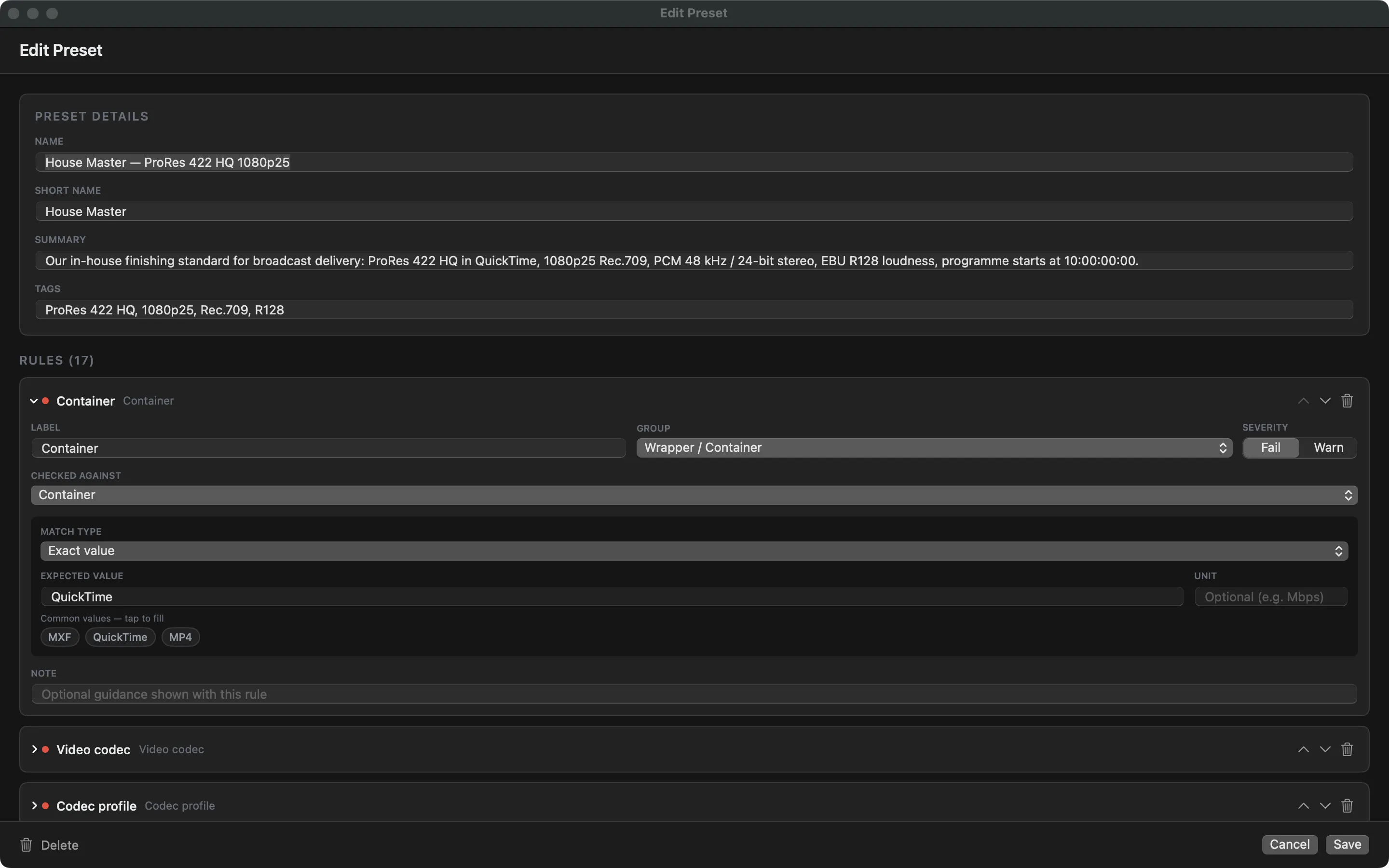Viewport: 1389px width, 868px height.
Task: Set severity to Fail
Action: coord(1270,447)
